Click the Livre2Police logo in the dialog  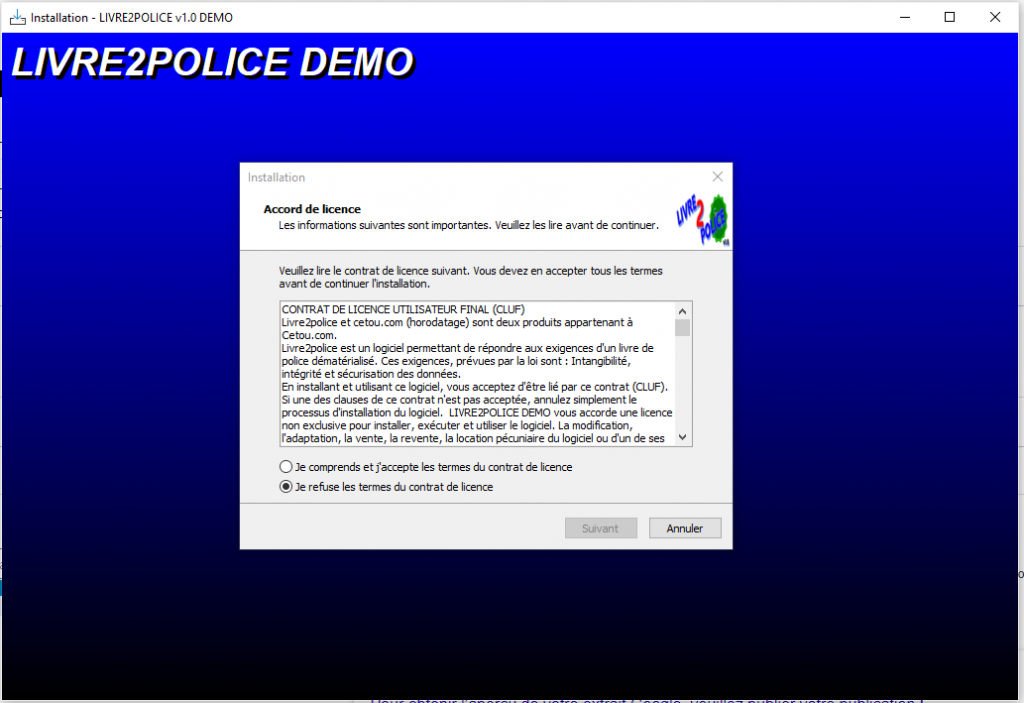(x=704, y=217)
